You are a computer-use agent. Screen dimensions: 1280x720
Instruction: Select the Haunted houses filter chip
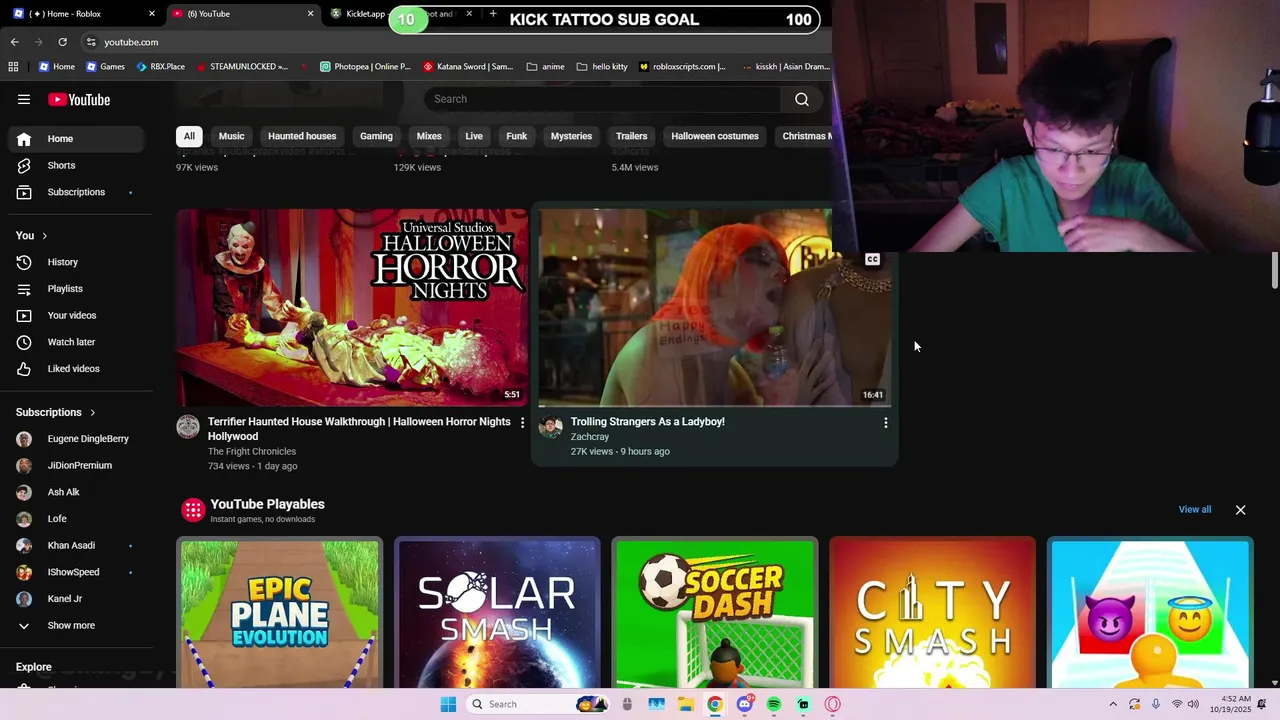click(302, 136)
